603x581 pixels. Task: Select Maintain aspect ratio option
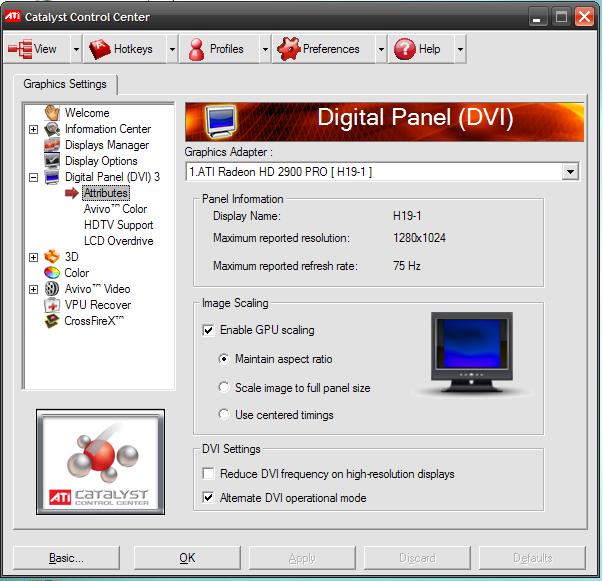pos(224,359)
